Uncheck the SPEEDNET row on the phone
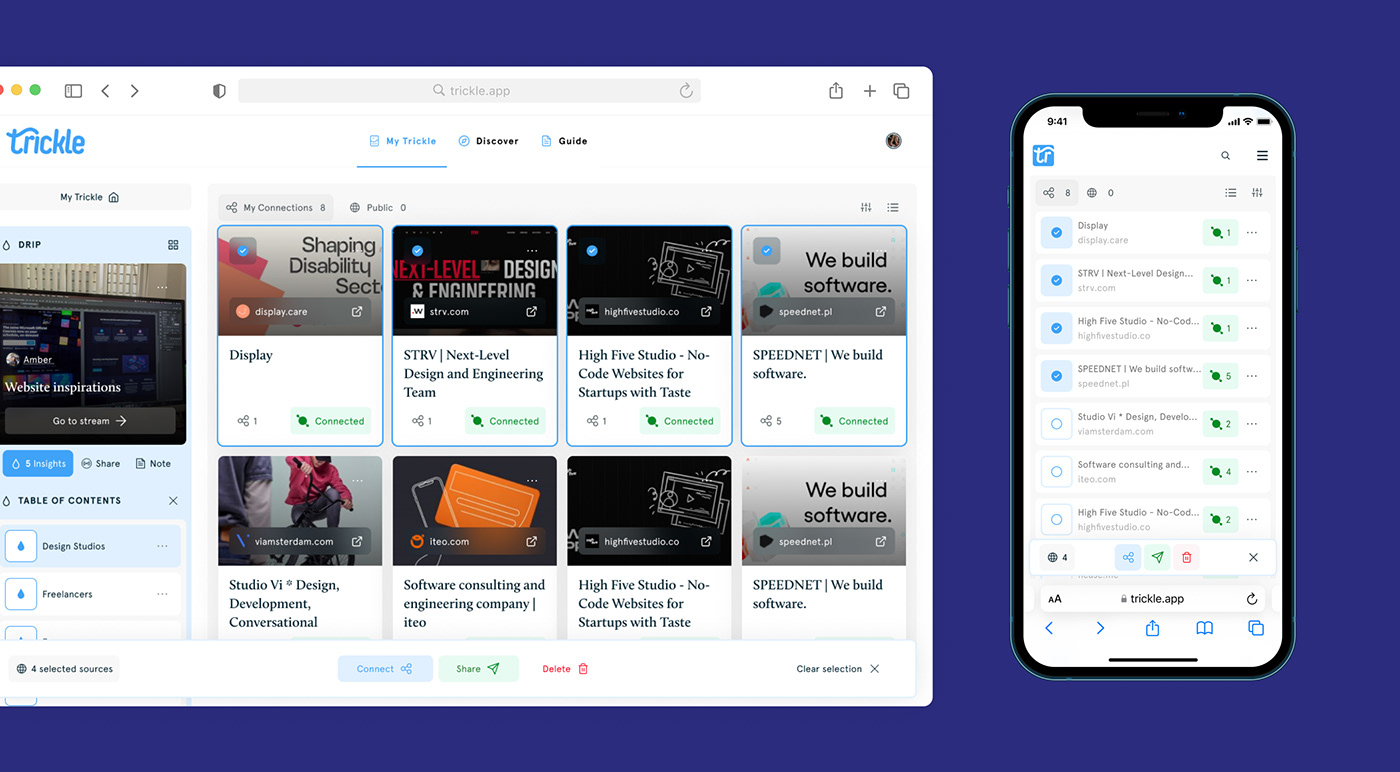 (1057, 376)
